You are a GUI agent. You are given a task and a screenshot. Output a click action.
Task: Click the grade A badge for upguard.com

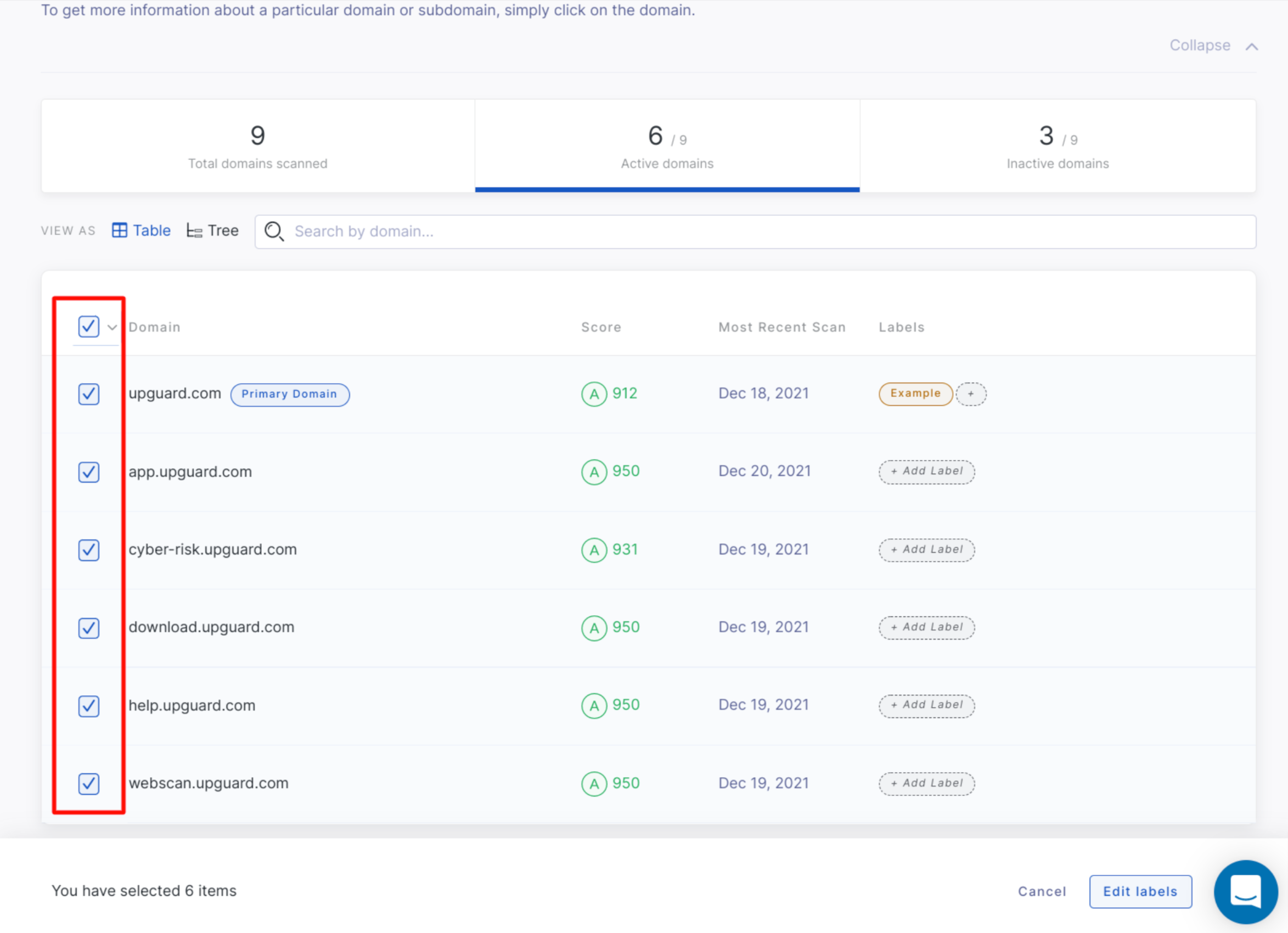594,394
